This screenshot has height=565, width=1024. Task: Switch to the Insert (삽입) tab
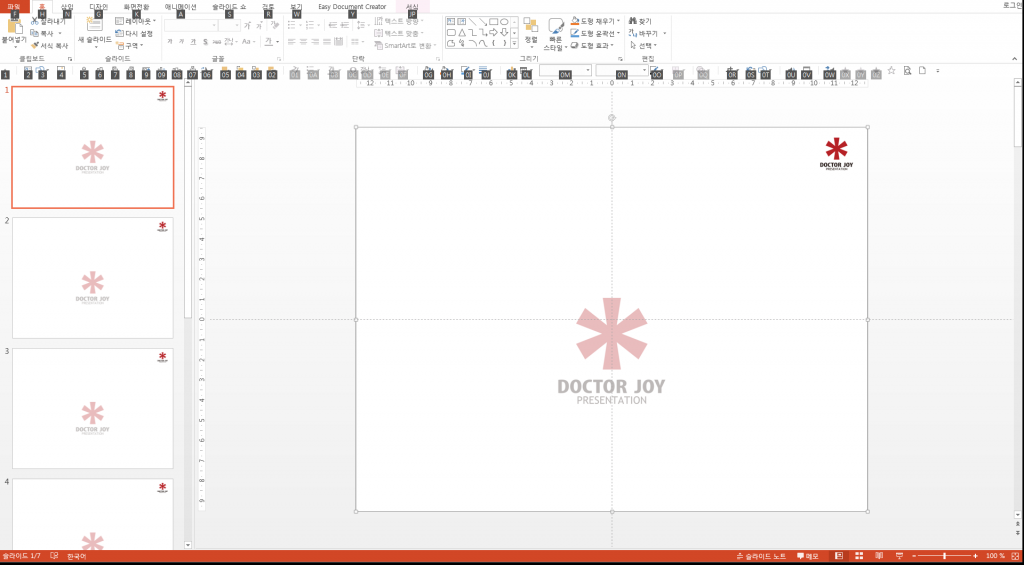click(x=67, y=7)
